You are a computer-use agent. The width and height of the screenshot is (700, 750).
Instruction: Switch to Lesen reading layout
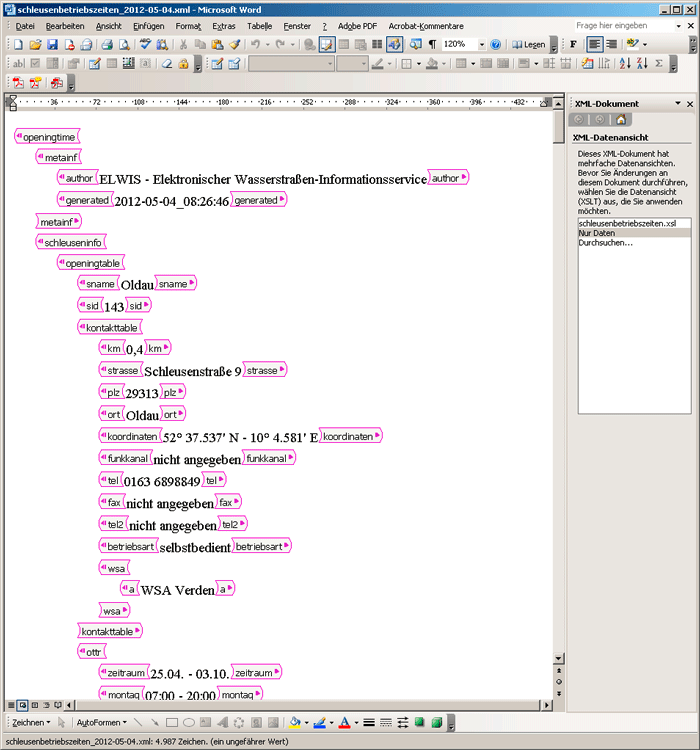click(529, 44)
